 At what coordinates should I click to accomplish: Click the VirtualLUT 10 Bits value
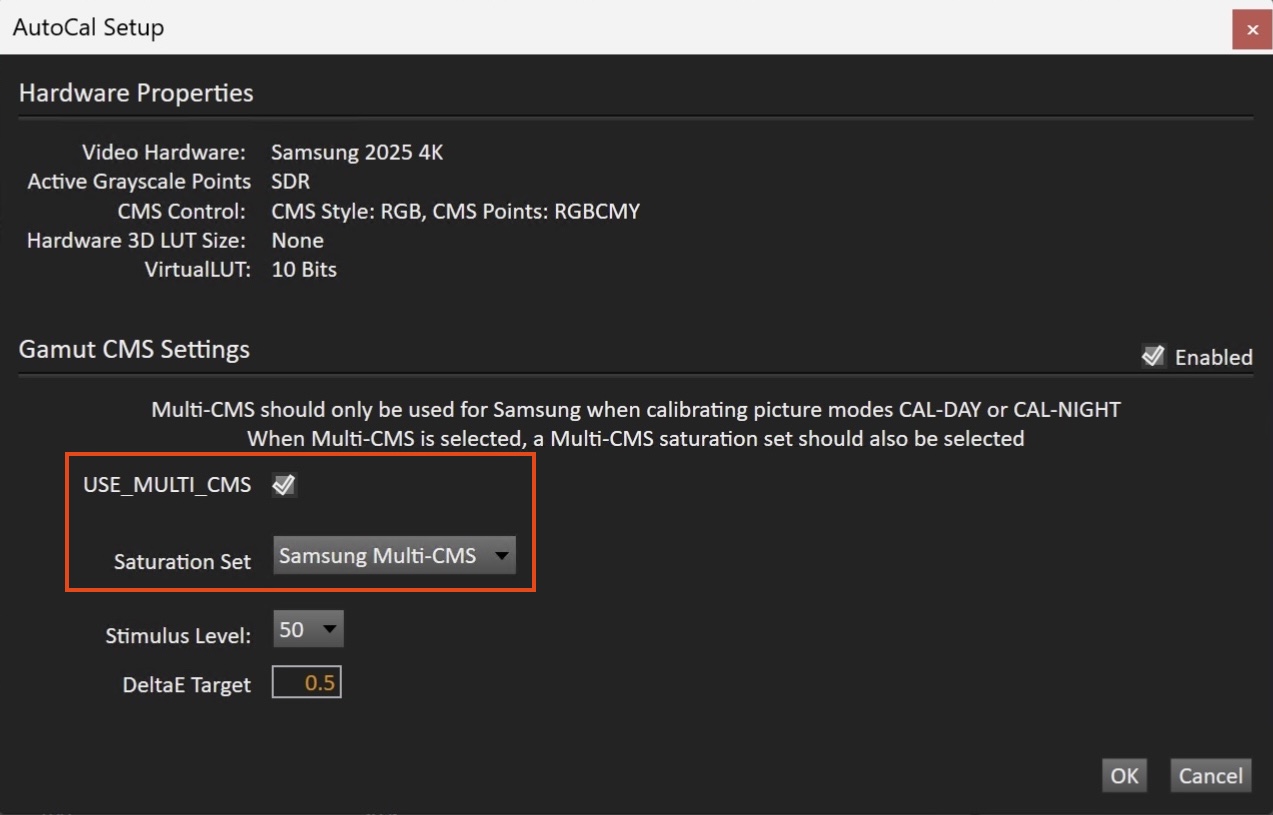coord(304,270)
